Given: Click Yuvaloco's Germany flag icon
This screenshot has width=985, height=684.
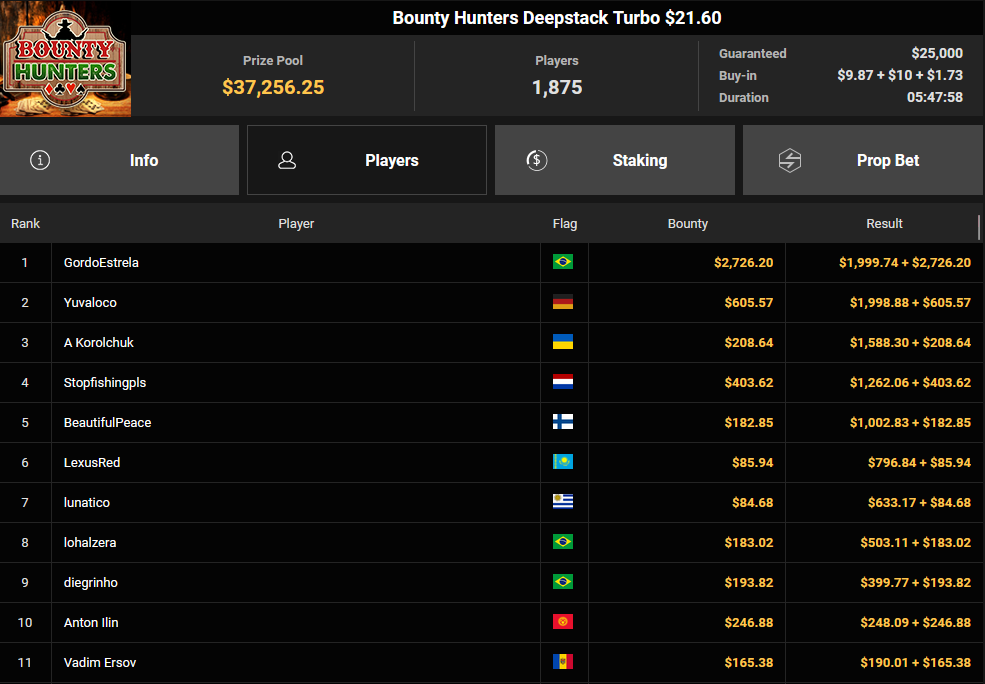Looking at the screenshot, I should pyautogui.click(x=563, y=302).
